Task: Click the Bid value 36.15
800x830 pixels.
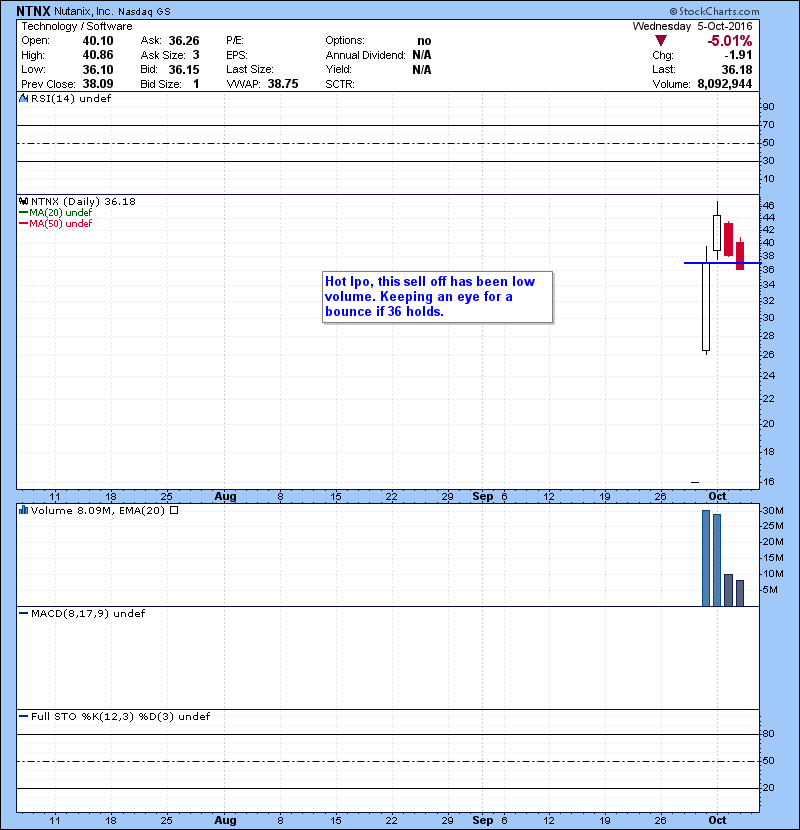Action: point(184,69)
